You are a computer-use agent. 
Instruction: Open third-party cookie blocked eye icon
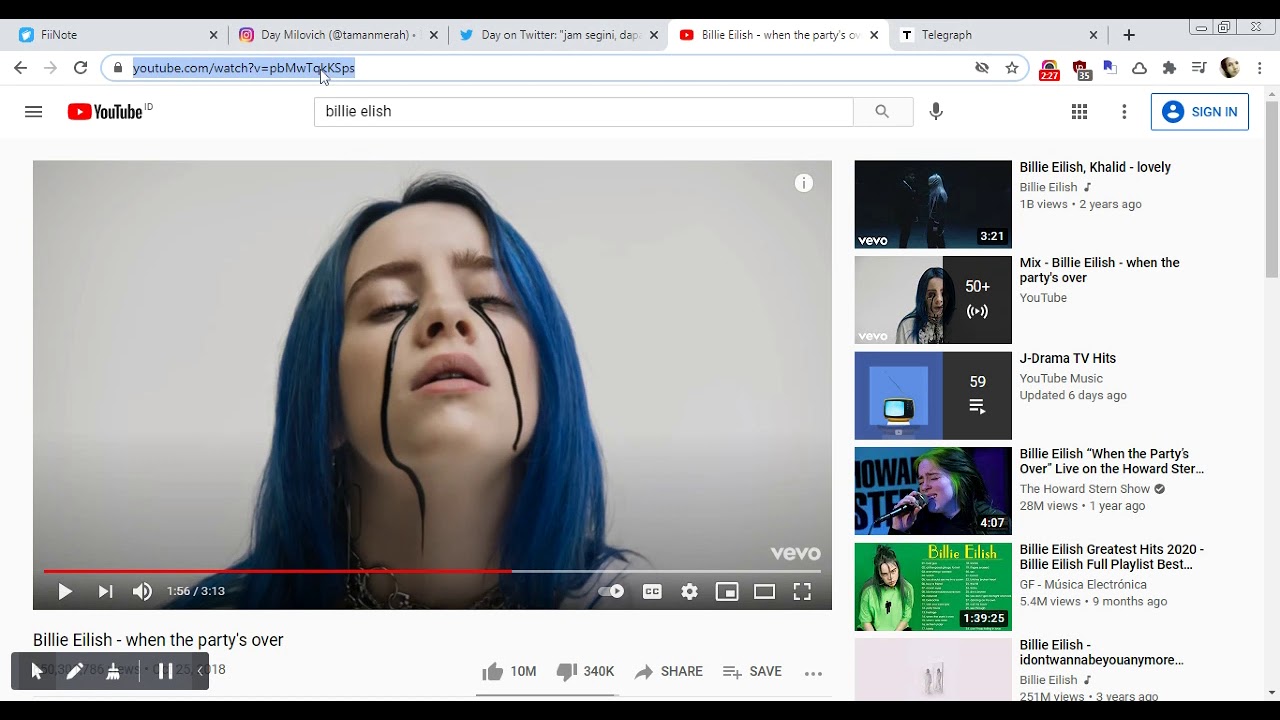982,68
